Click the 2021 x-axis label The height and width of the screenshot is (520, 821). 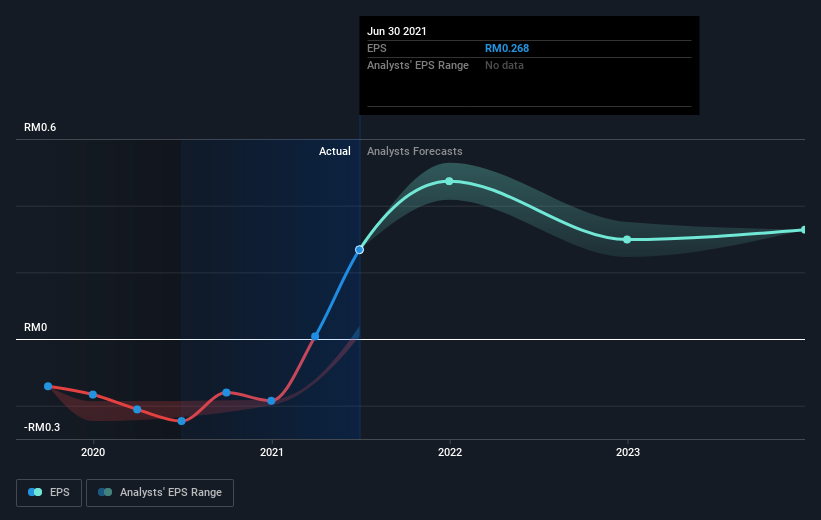[x=271, y=452]
